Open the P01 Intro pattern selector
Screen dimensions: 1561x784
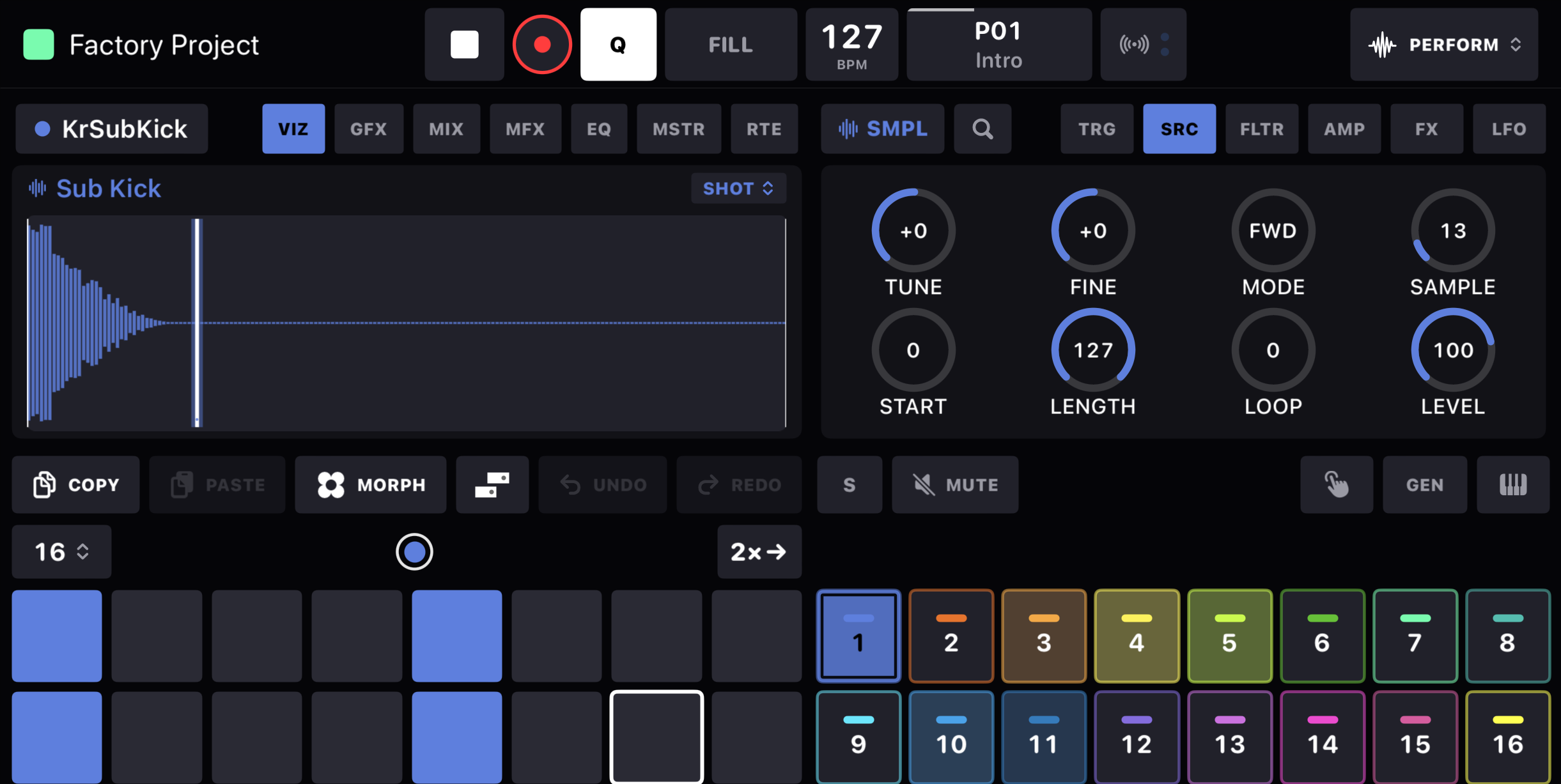(999, 45)
